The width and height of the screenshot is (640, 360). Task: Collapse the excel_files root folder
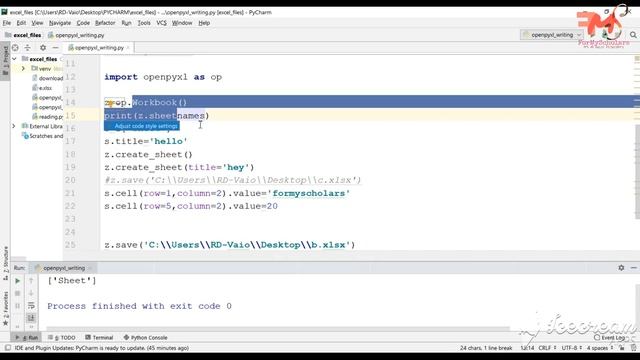point(15,59)
